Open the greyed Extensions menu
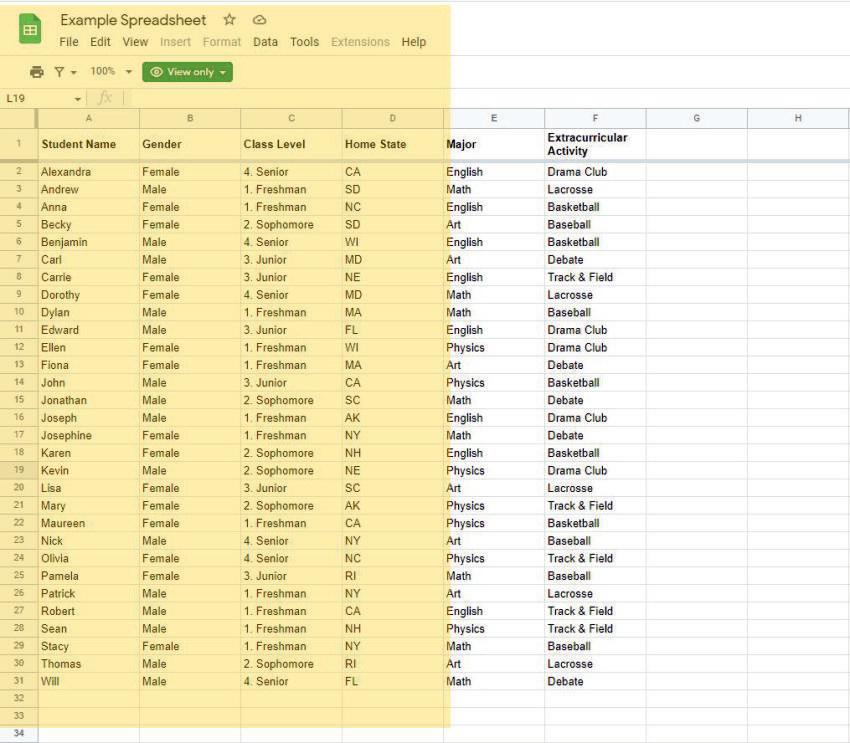 [x=360, y=42]
